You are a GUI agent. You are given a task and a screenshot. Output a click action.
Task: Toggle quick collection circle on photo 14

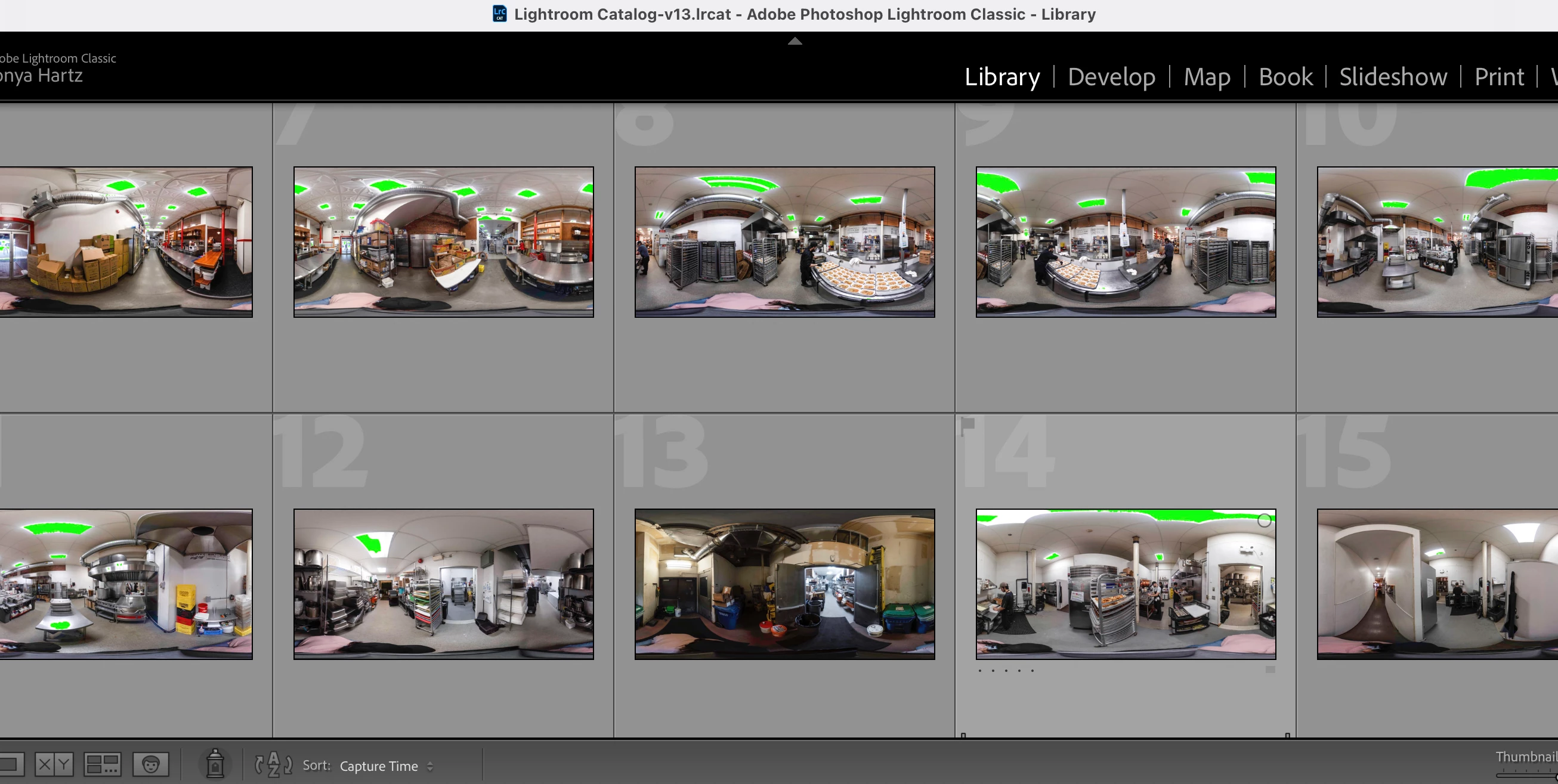pos(1264,520)
